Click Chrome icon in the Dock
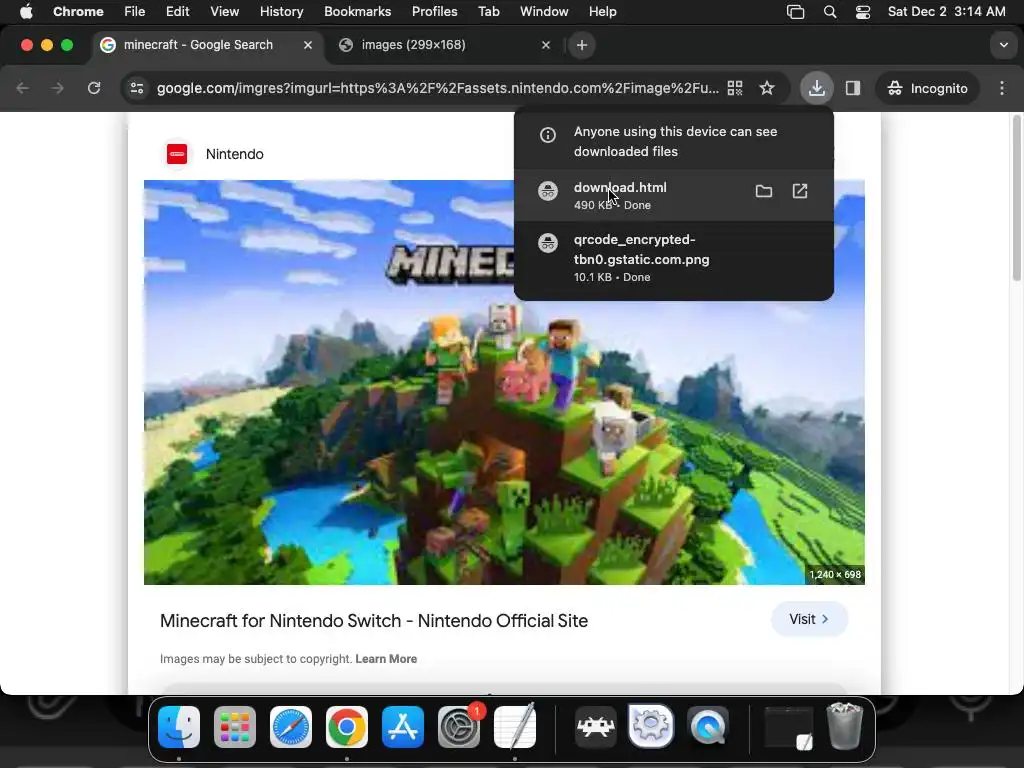This screenshot has width=1024, height=768. pos(347,726)
